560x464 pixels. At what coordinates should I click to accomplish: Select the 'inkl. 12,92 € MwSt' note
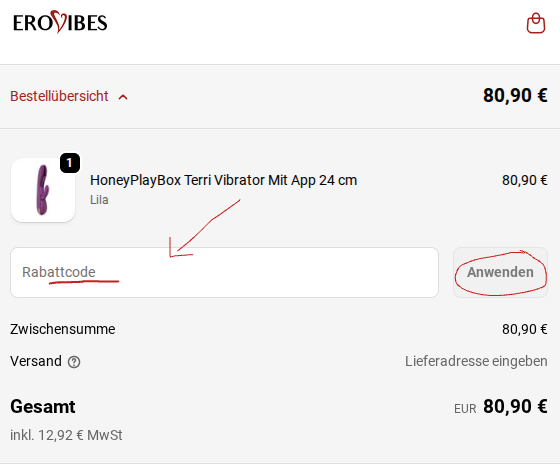click(x=66, y=435)
